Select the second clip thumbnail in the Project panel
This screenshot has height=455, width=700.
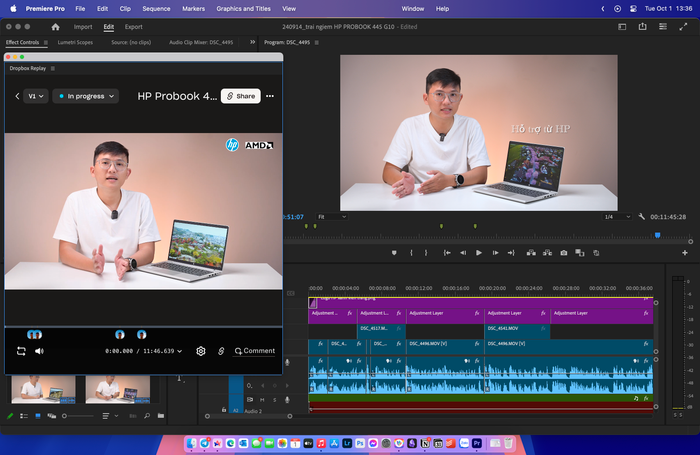coord(117,389)
